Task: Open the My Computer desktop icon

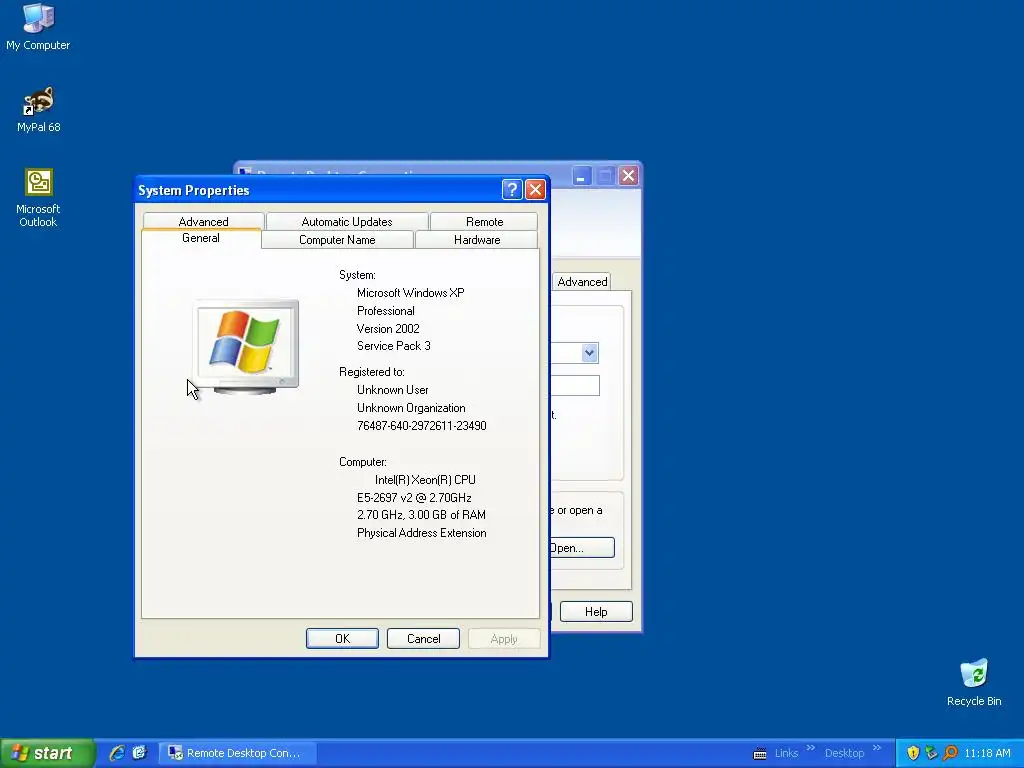Action: point(38,27)
